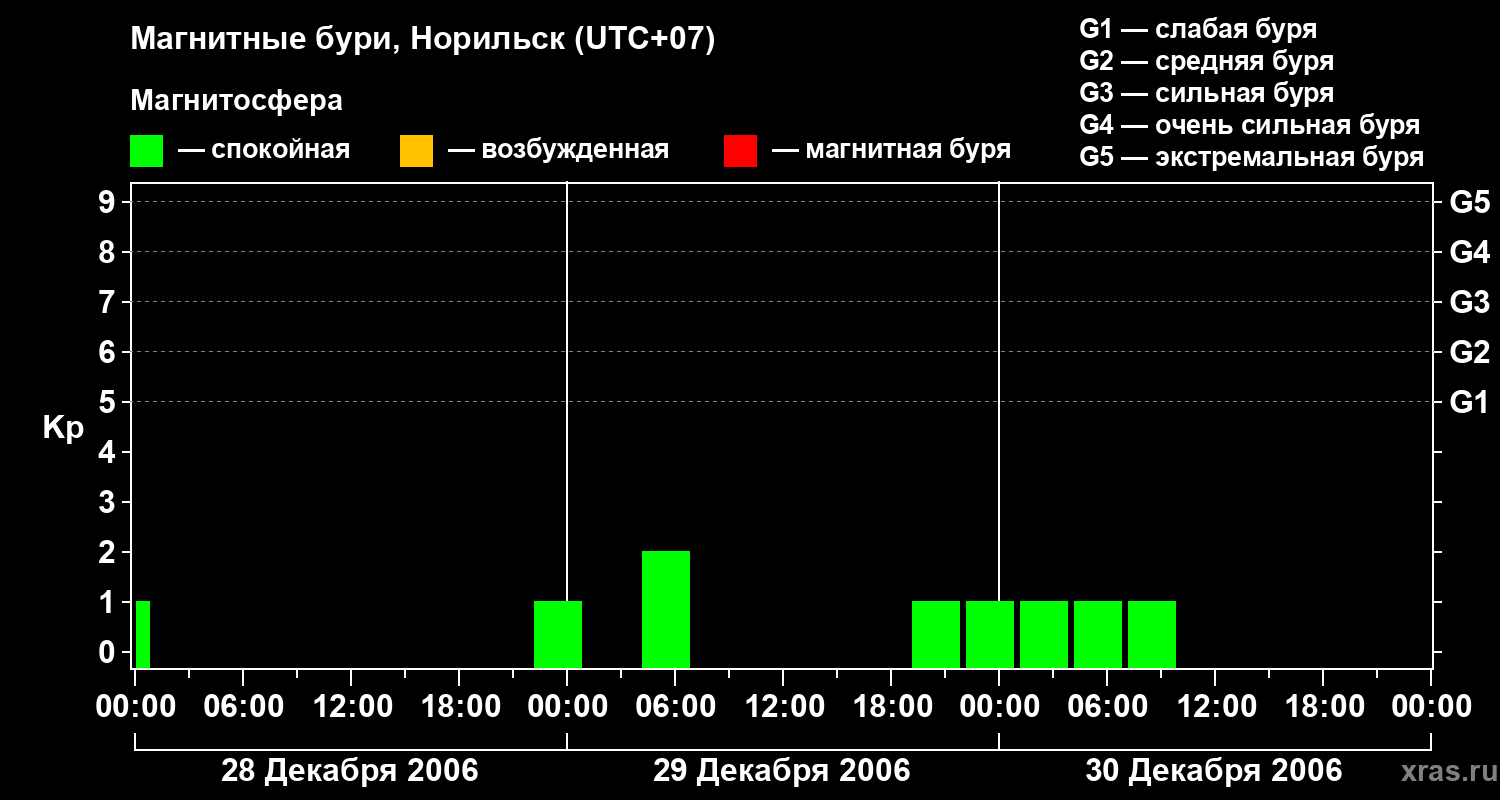Click the green 'спокойная' legend swatch
The height and width of the screenshot is (800, 1500).
click(x=147, y=150)
